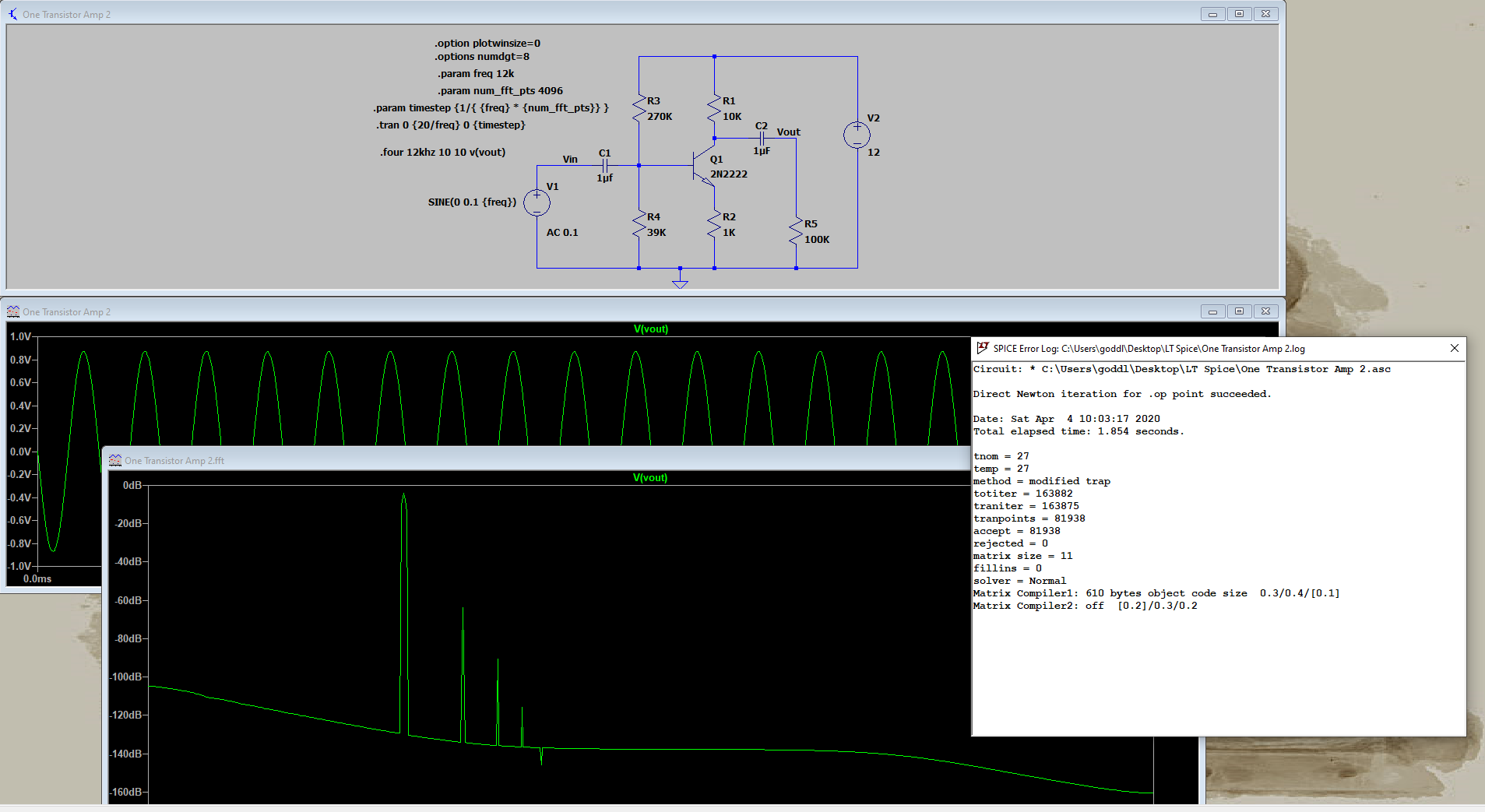Click the 'Total elapsed time: 1.854 seconds' line

point(1079,431)
